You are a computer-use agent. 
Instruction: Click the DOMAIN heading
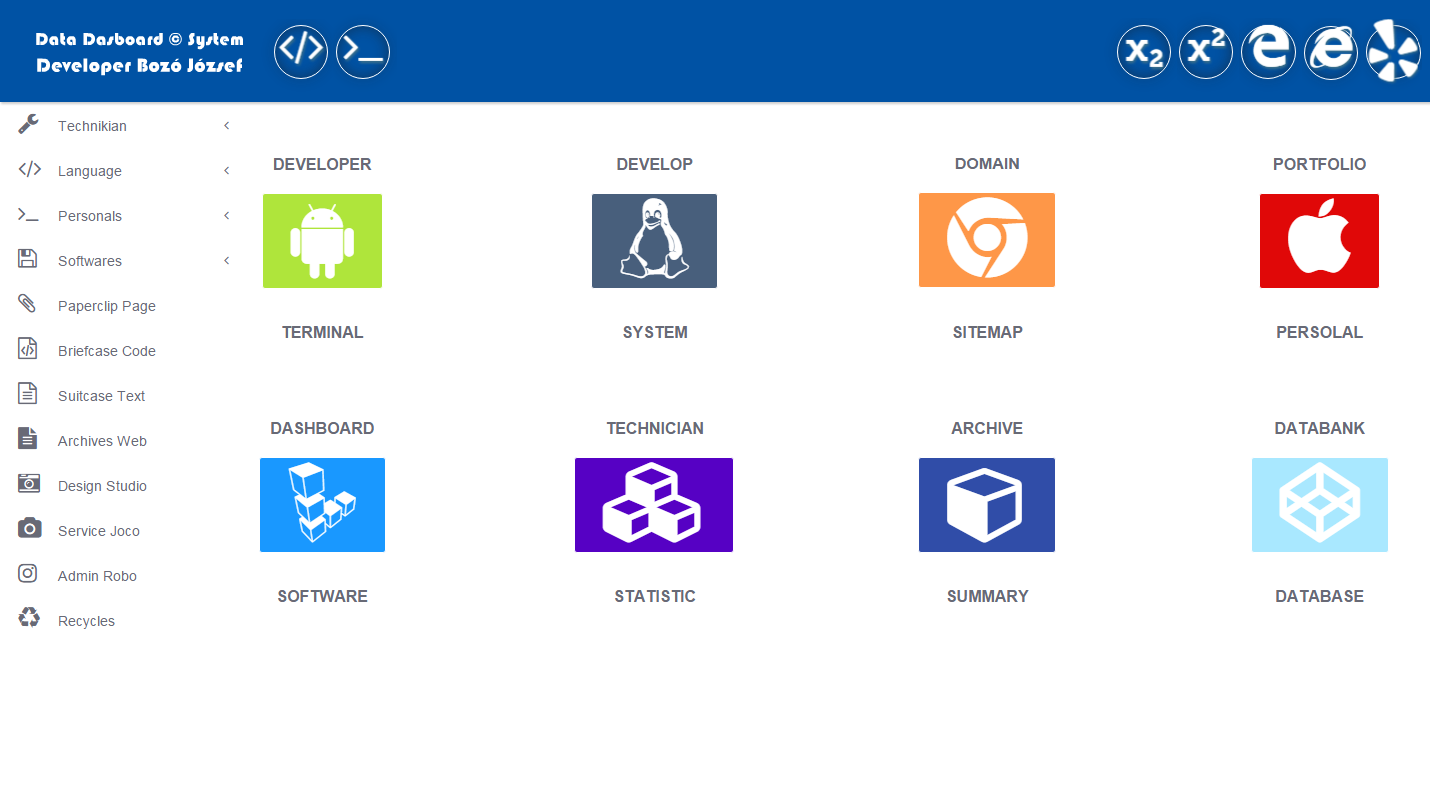pos(987,164)
